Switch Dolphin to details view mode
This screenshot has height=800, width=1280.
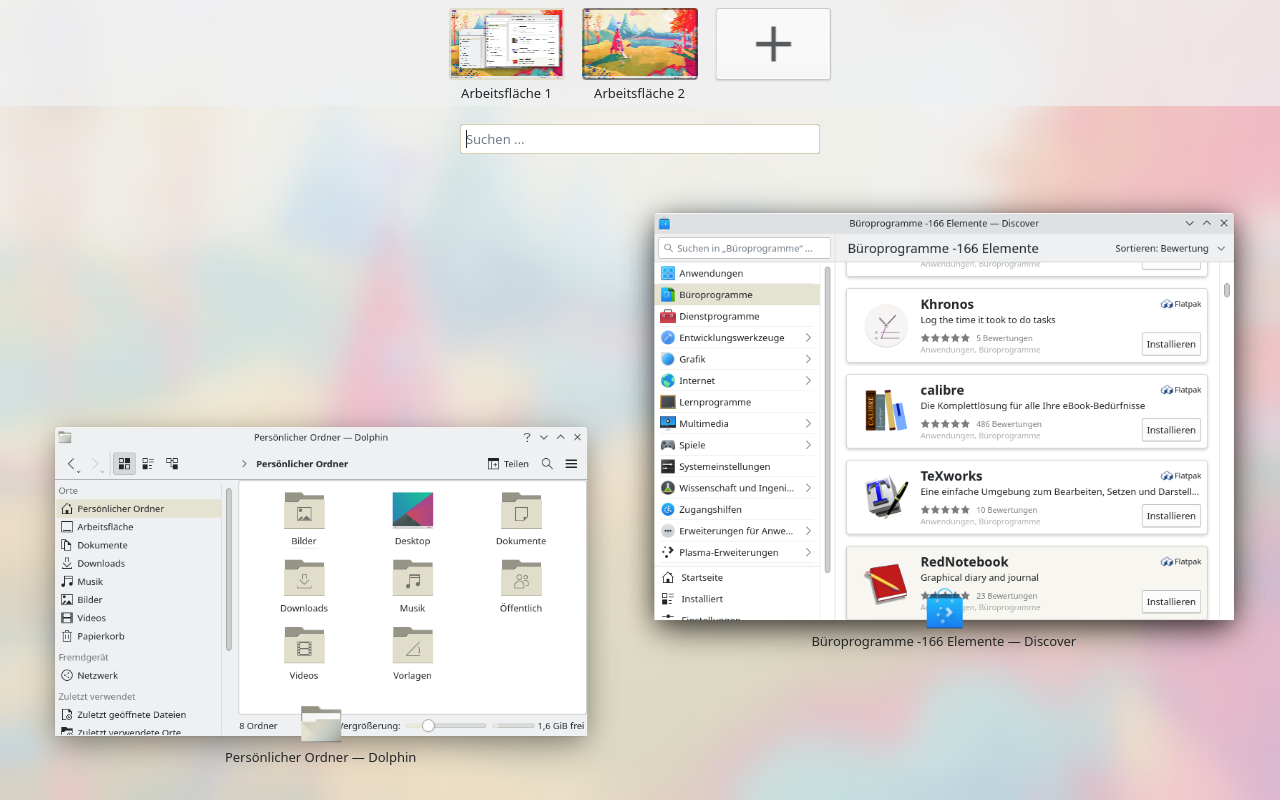tap(172, 464)
